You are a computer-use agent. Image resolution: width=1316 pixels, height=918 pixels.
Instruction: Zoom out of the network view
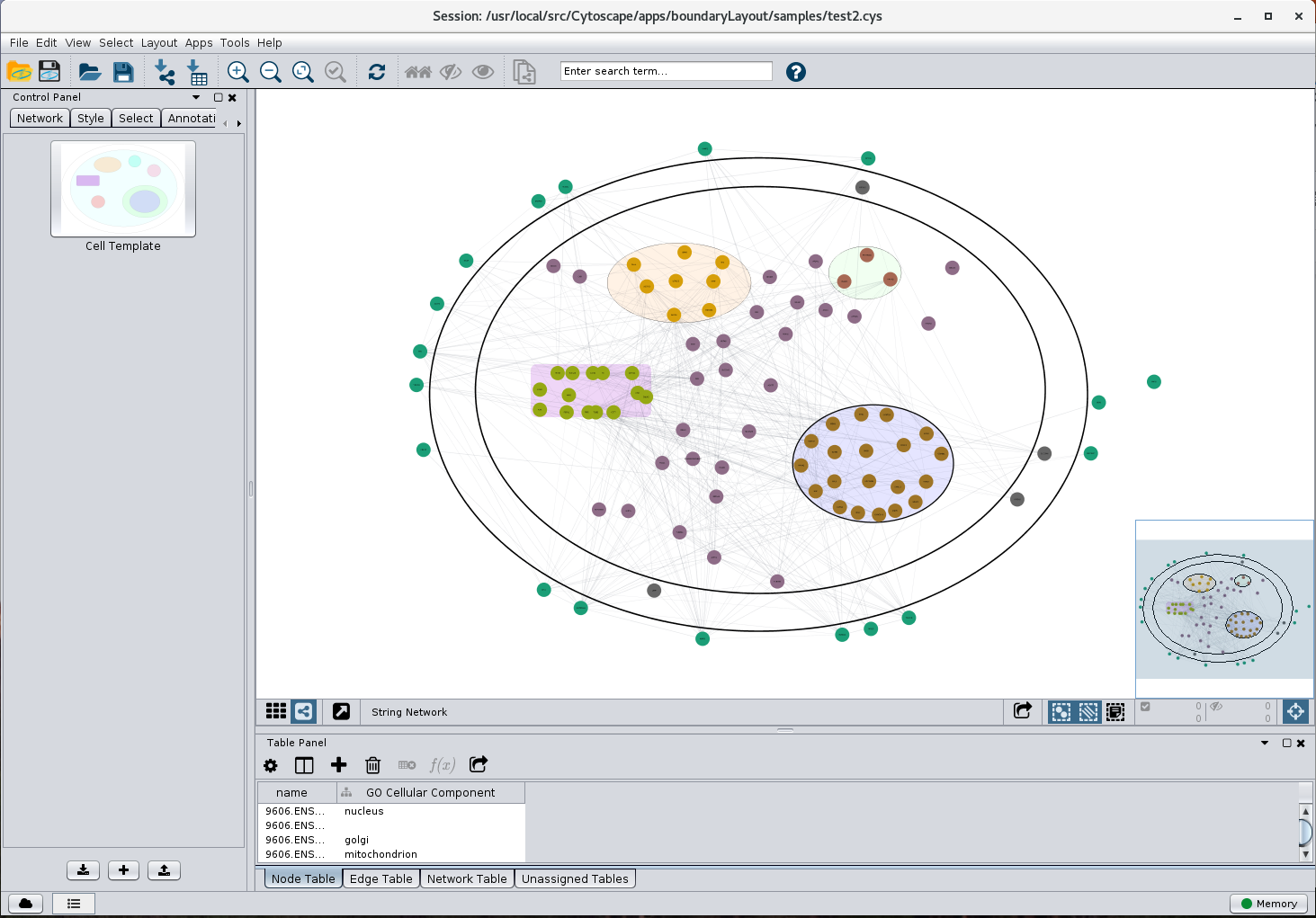coord(270,72)
